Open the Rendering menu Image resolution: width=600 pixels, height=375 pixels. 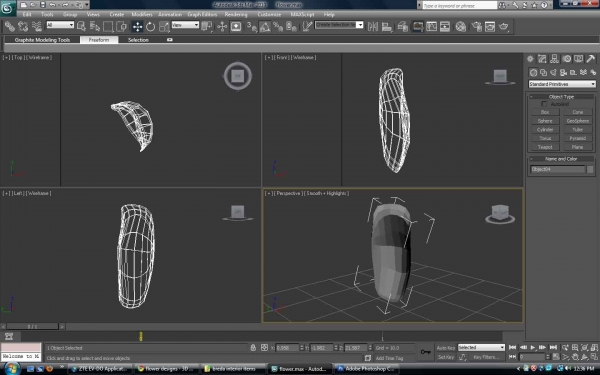tap(236, 15)
